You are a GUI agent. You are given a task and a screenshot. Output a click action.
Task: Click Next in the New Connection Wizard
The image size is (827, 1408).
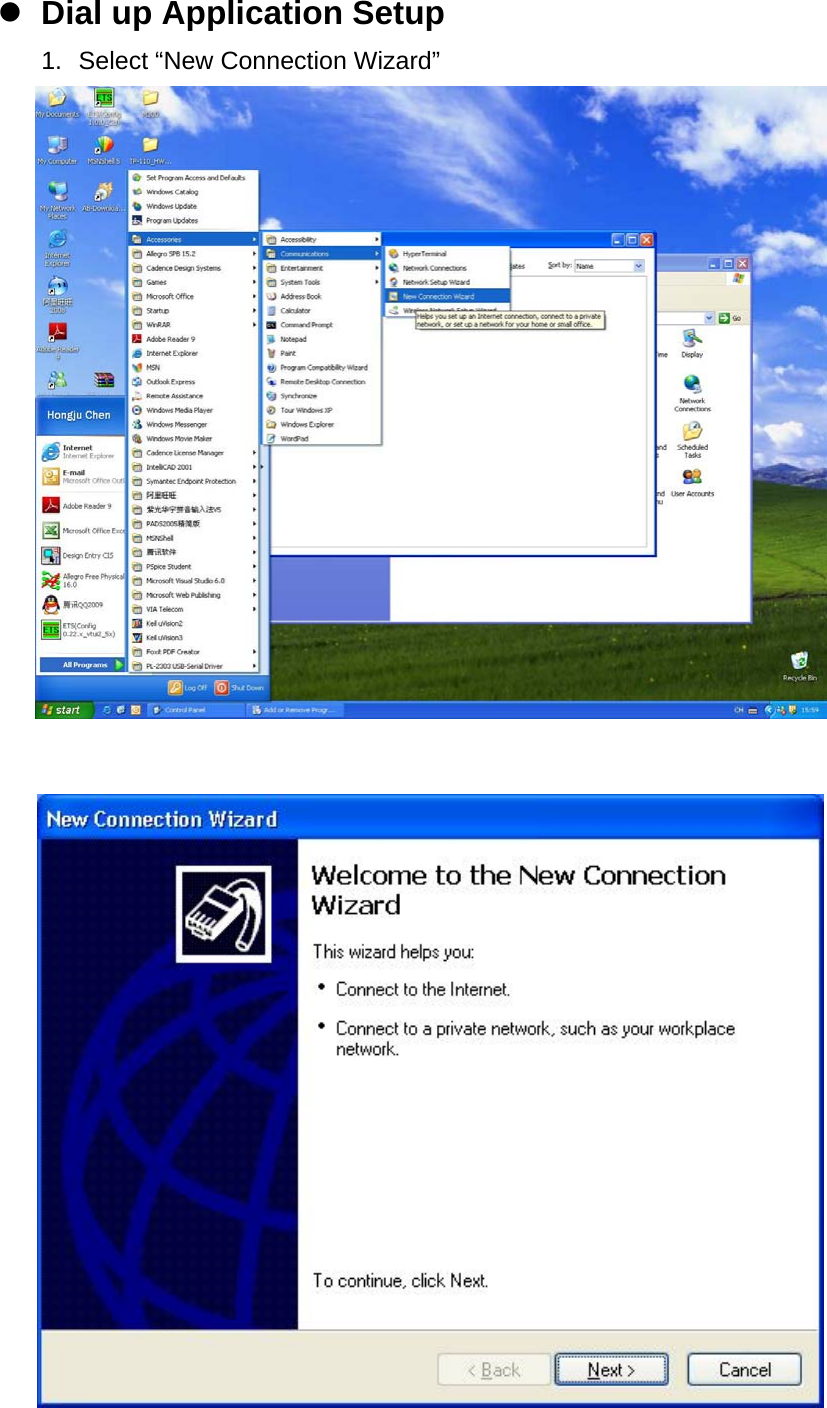[x=611, y=1370]
